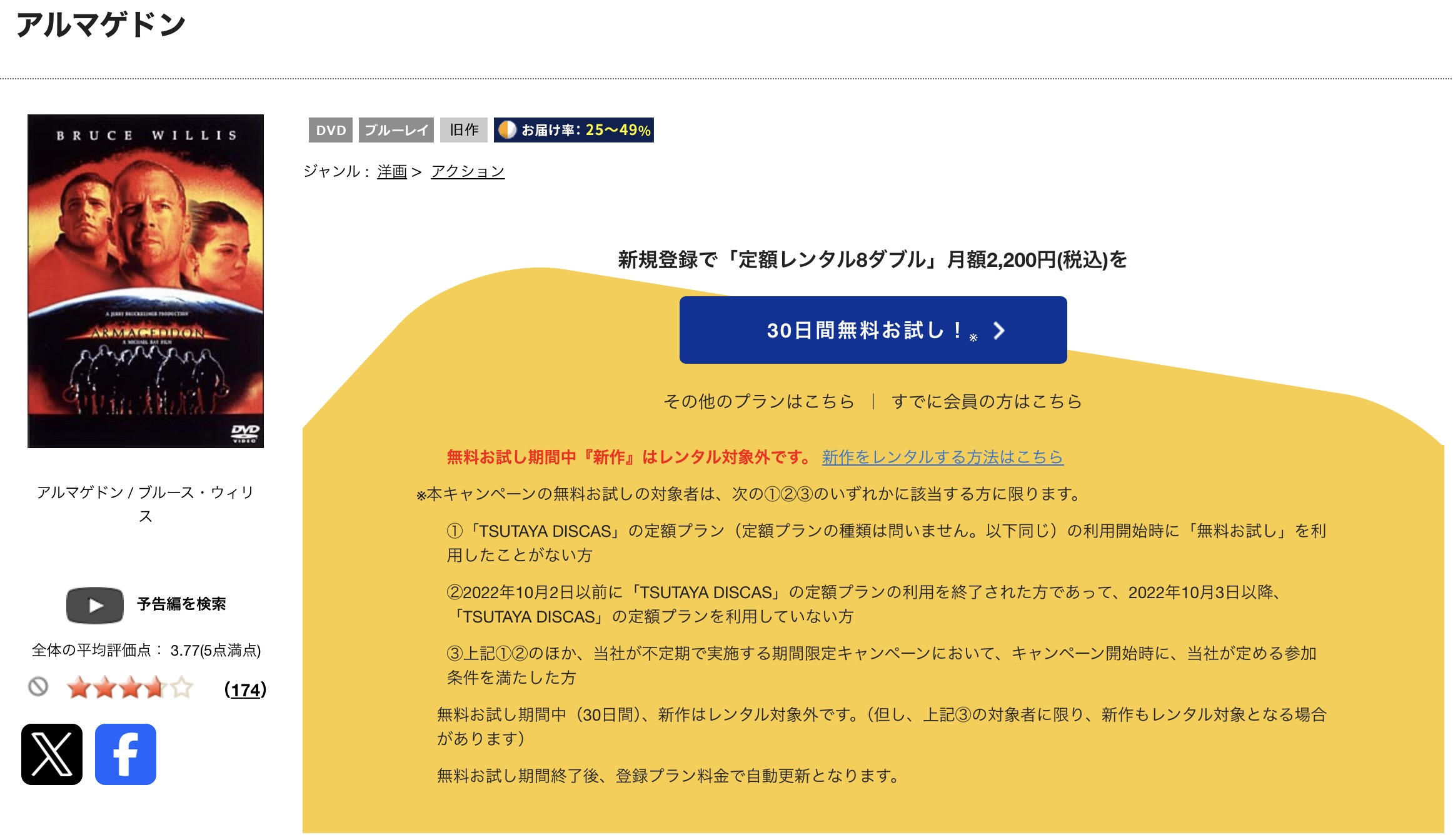Open the Armageddon DVD cover thumbnail

(146, 281)
